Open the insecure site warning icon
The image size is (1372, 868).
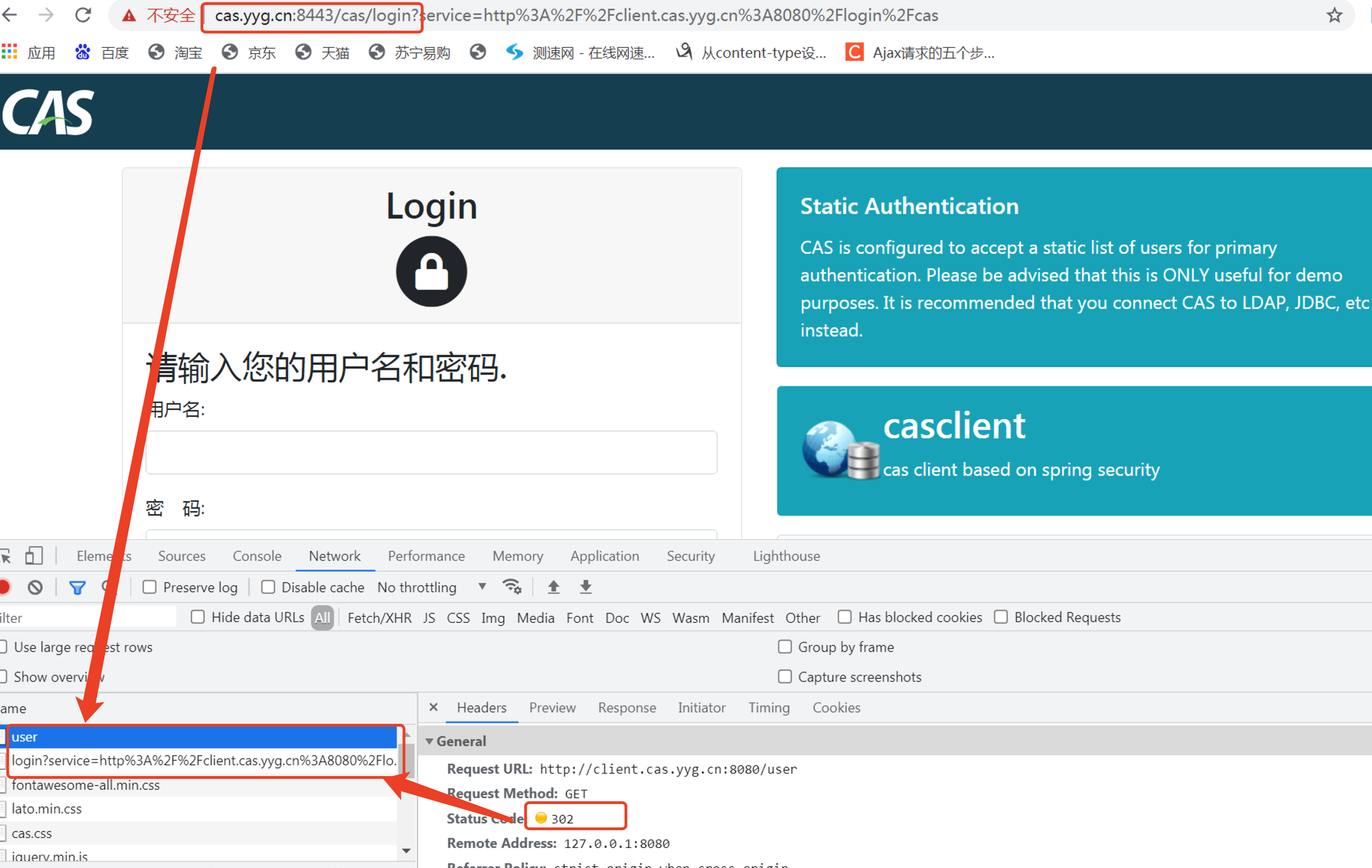tap(129, 16)
